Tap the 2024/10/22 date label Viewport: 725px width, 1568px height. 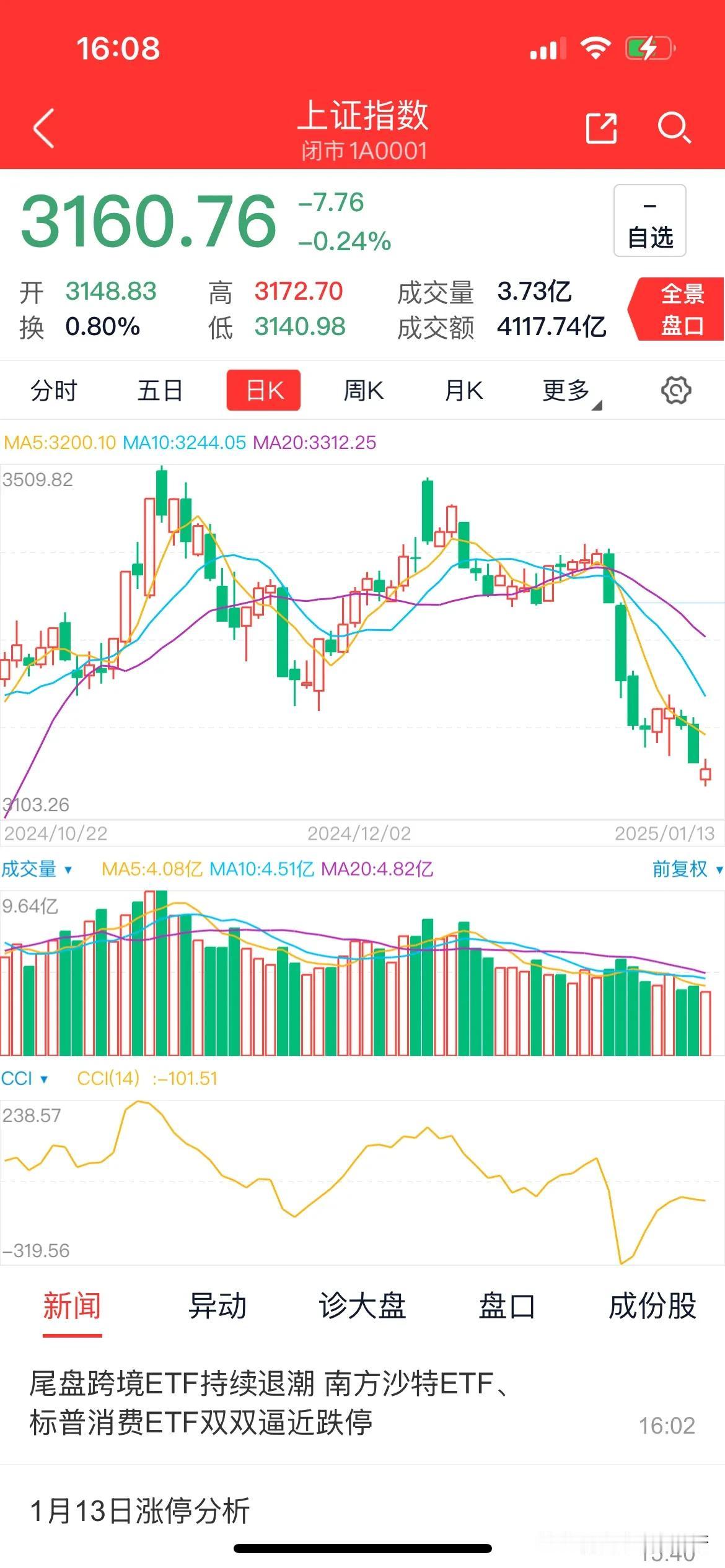[x=56, y=833]
